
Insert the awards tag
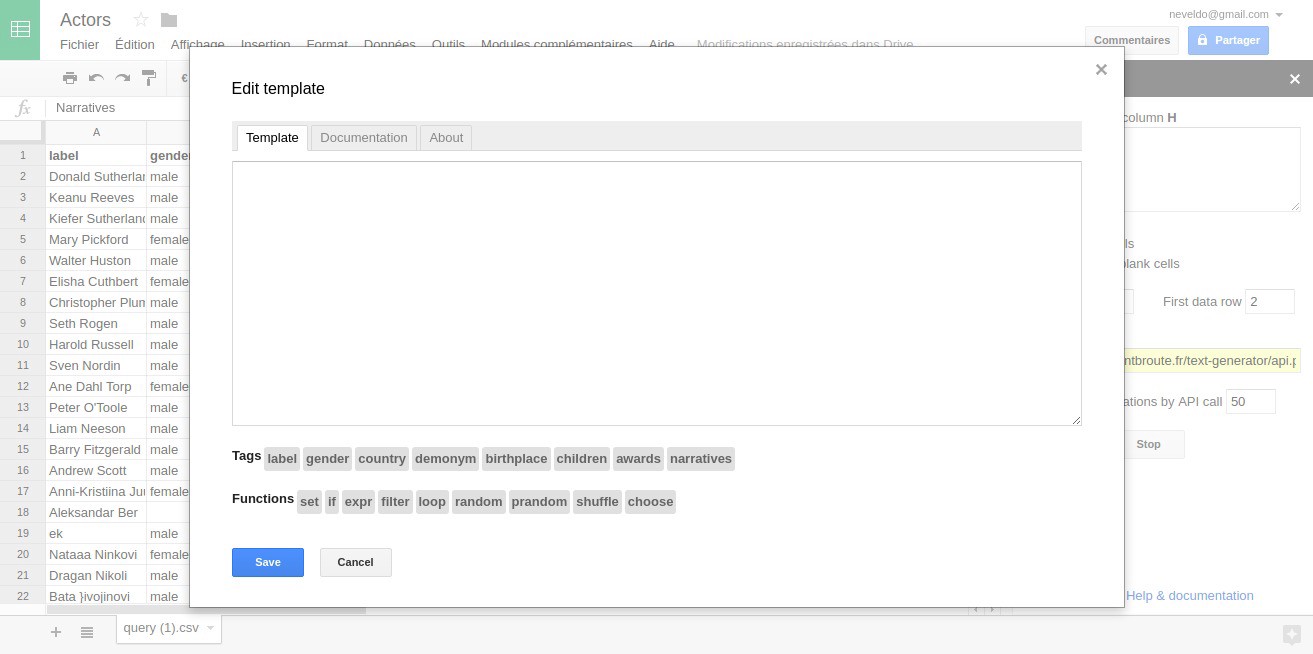(639, 459)
